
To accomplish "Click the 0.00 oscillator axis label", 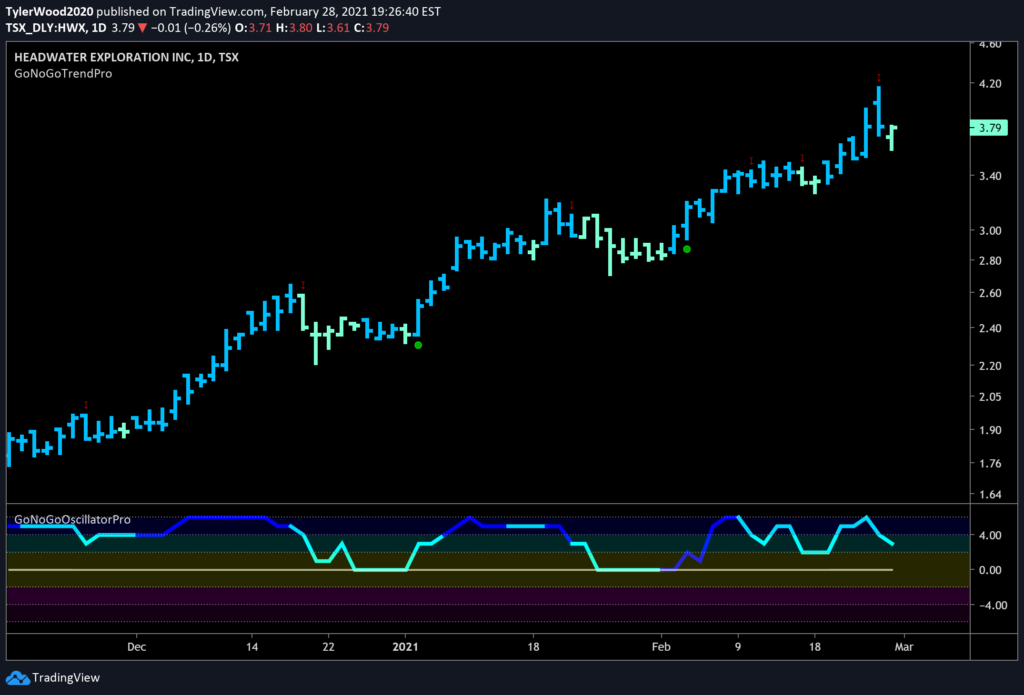I will click(x=990, y=570).
